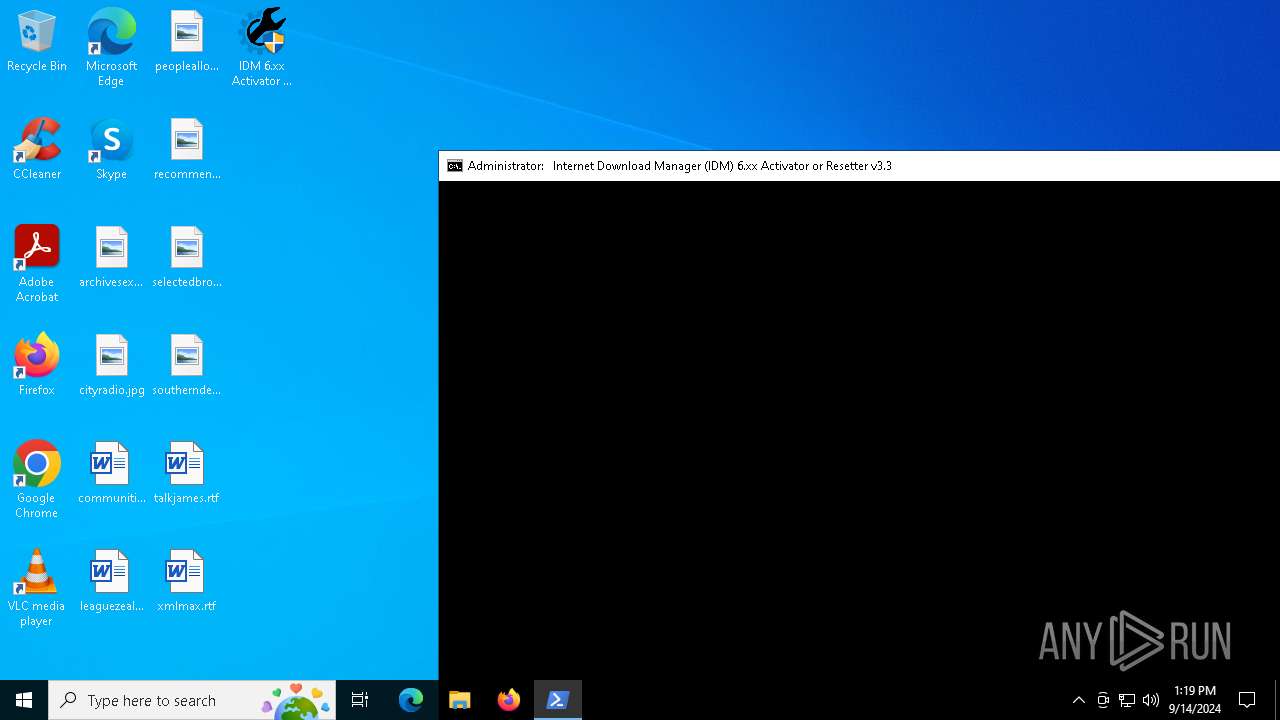Screen dimensions: 1280x720
Task: Click the Show desktop sliver in the taskbar corner
Action: point(1277,700)
